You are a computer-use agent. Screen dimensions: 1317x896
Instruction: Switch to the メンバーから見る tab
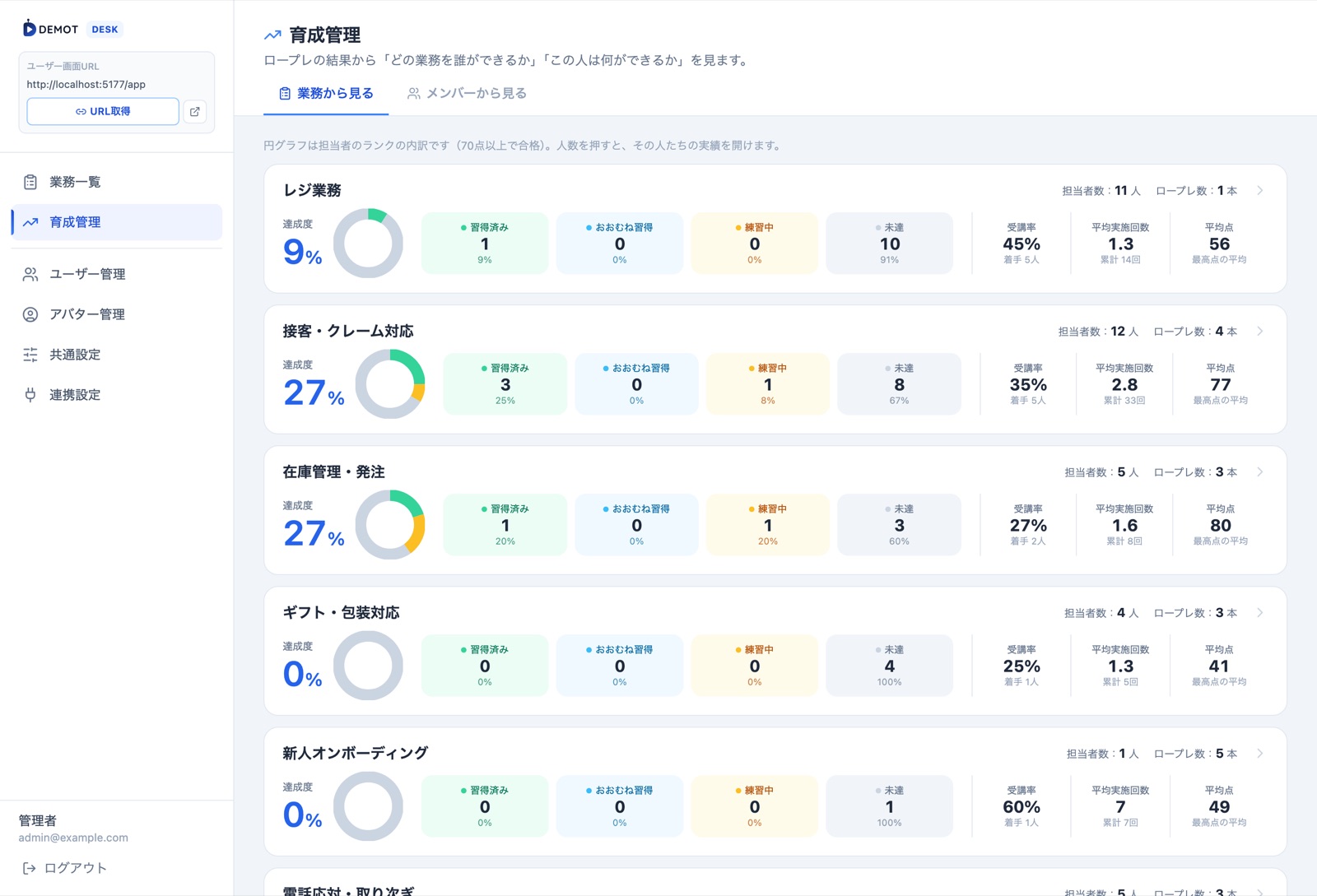(467, 94)
